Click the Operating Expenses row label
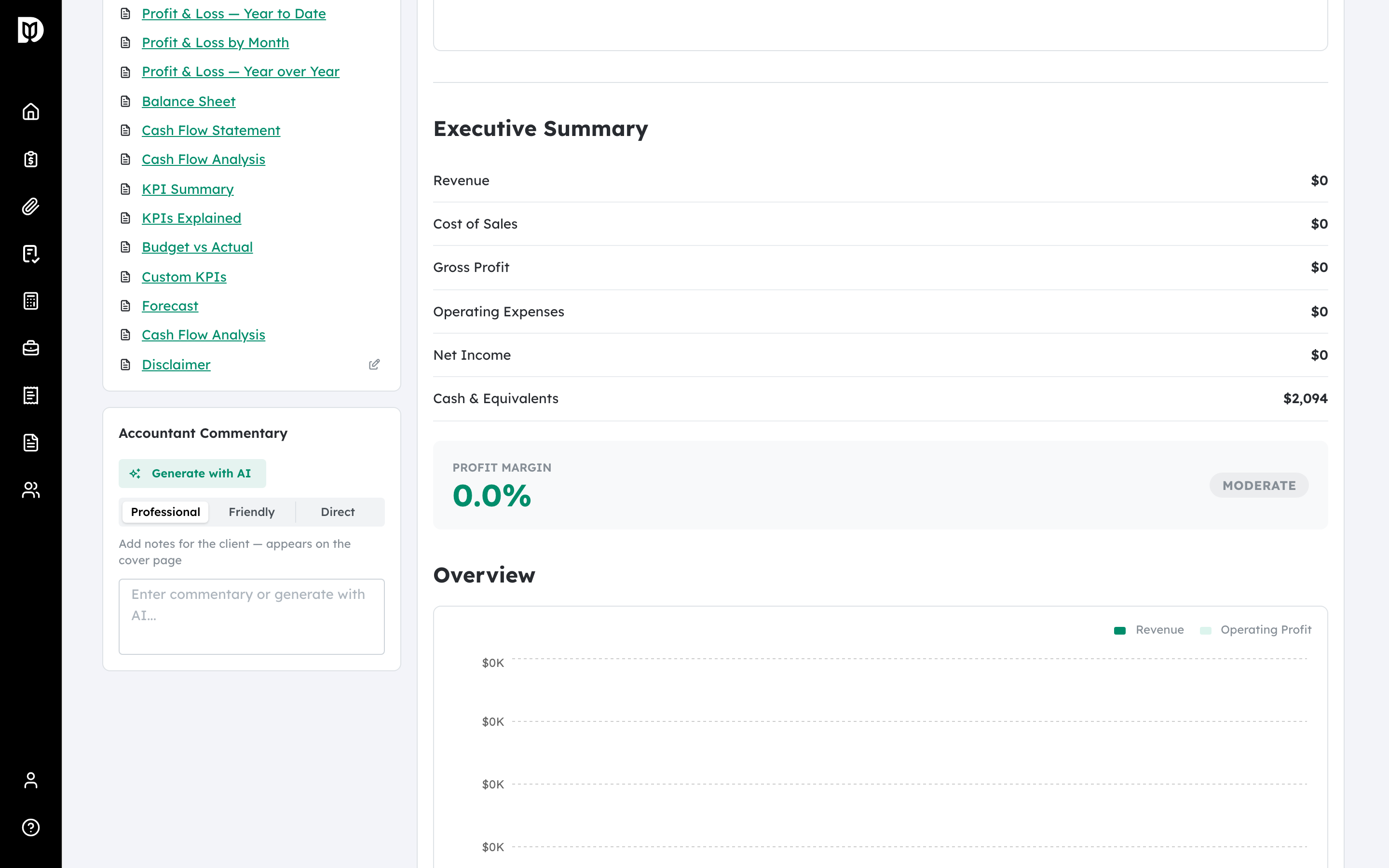 tap(499, 312)
